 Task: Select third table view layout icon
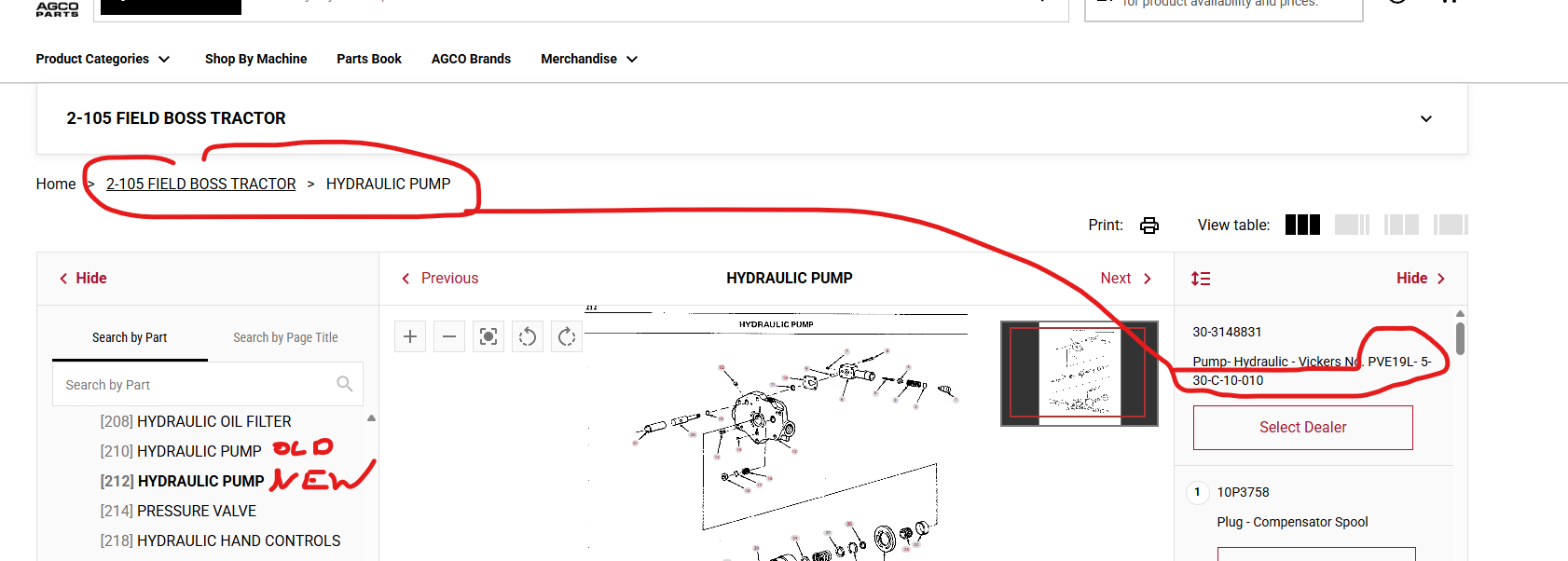point(1401,225)
